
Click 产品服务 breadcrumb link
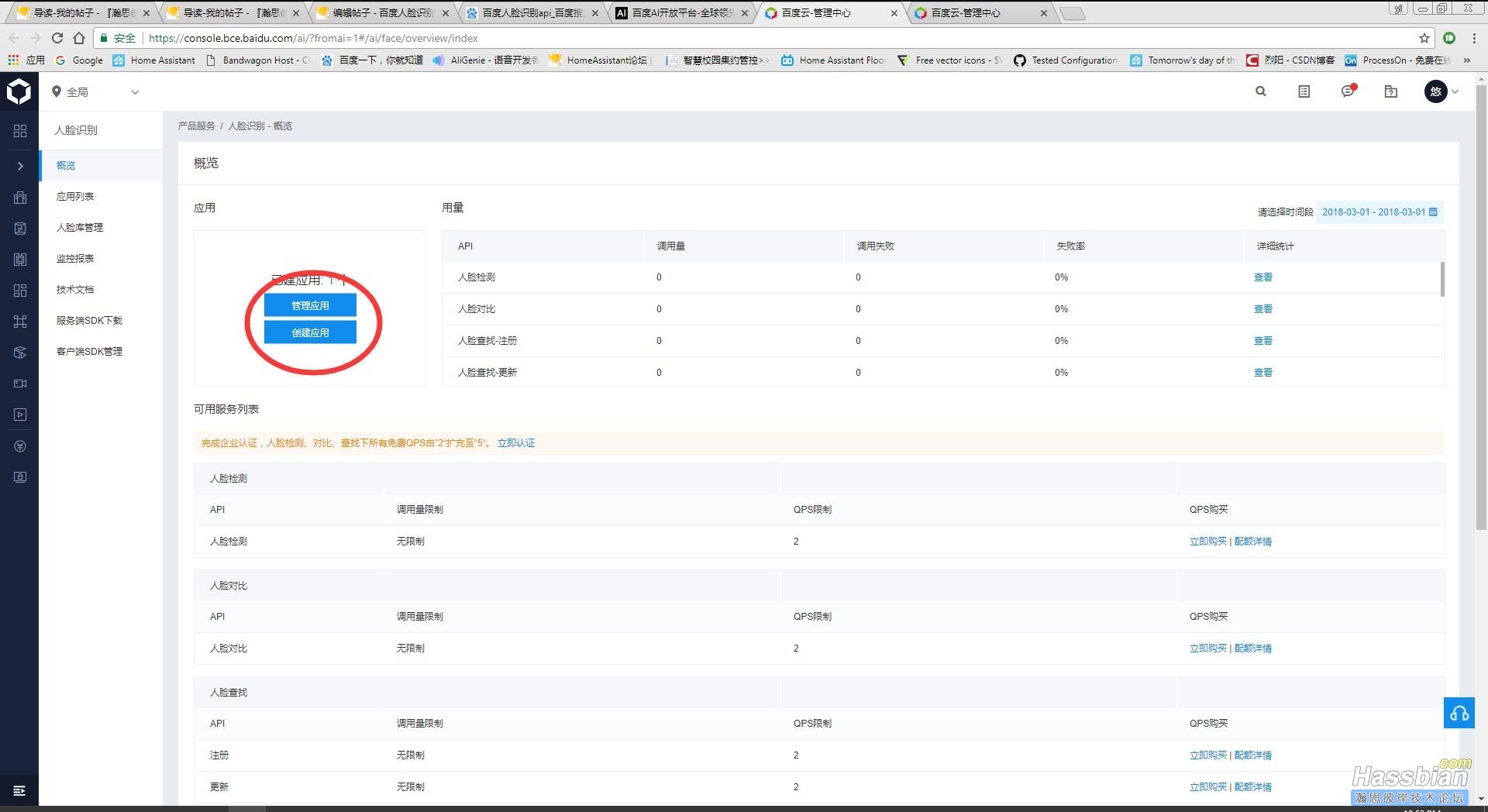click(196, 126)
